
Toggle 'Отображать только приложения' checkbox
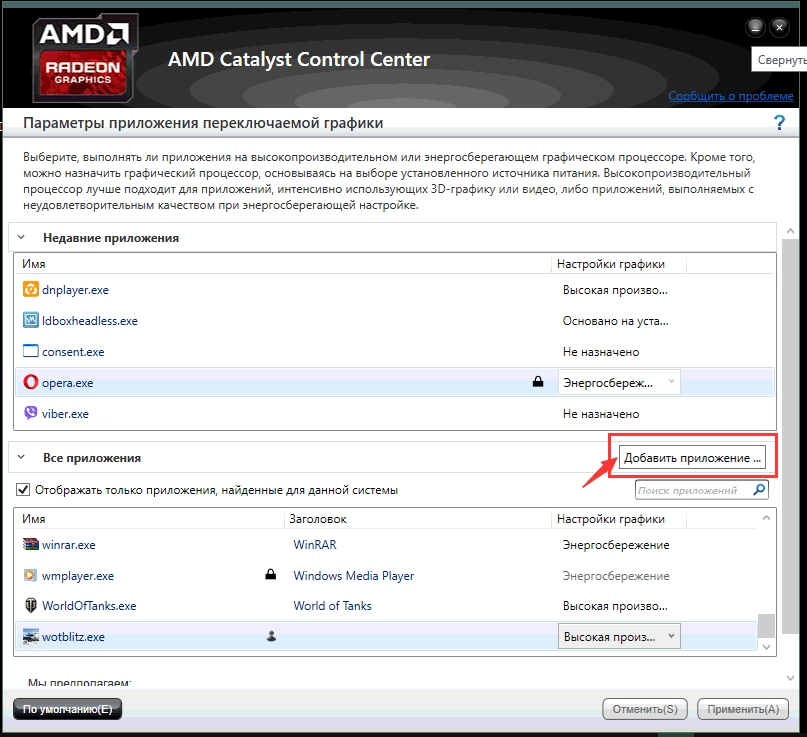pyautogui.click(x=23, y=490)
